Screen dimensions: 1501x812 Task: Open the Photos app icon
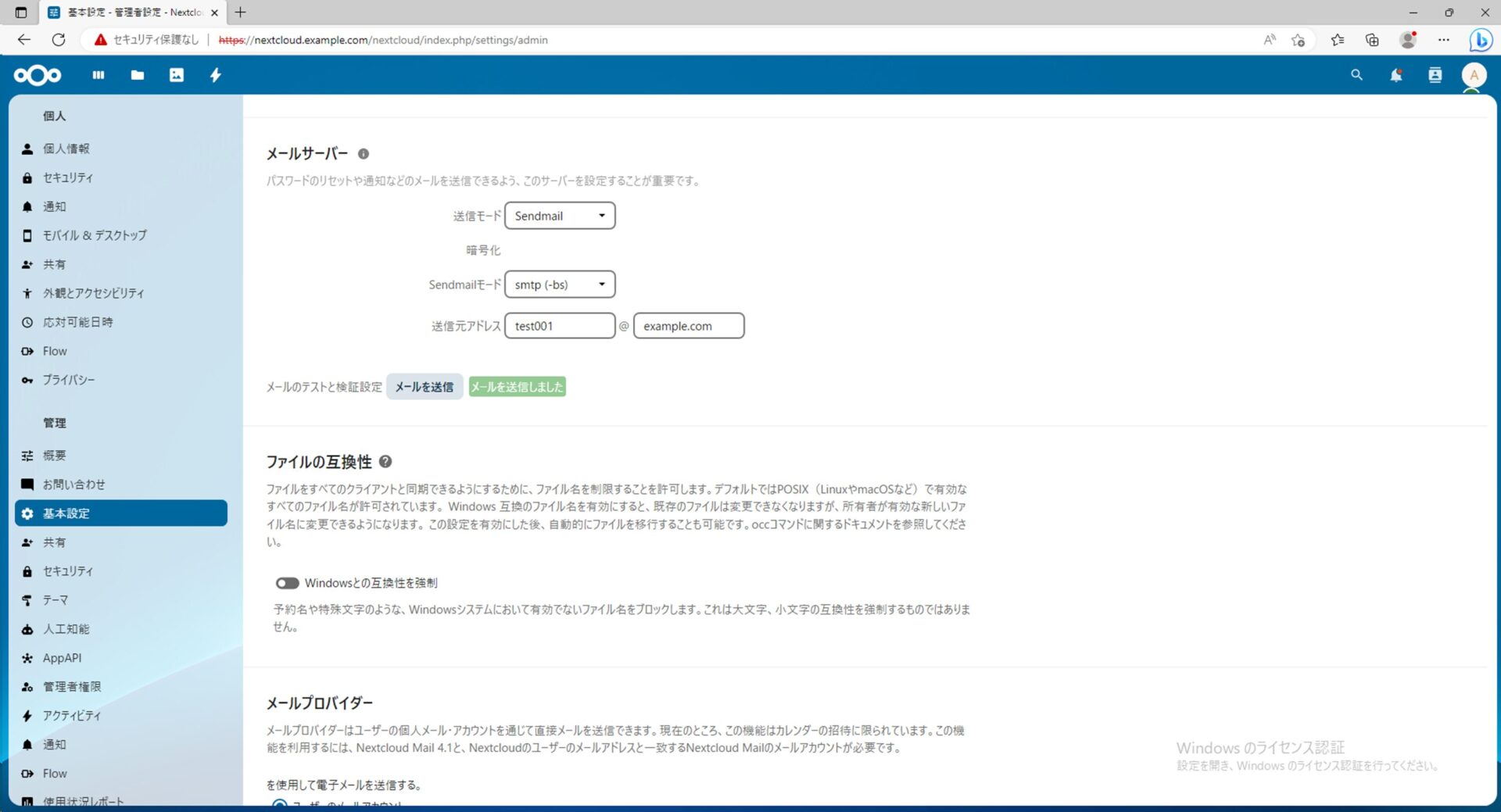(x=177, y=75)
